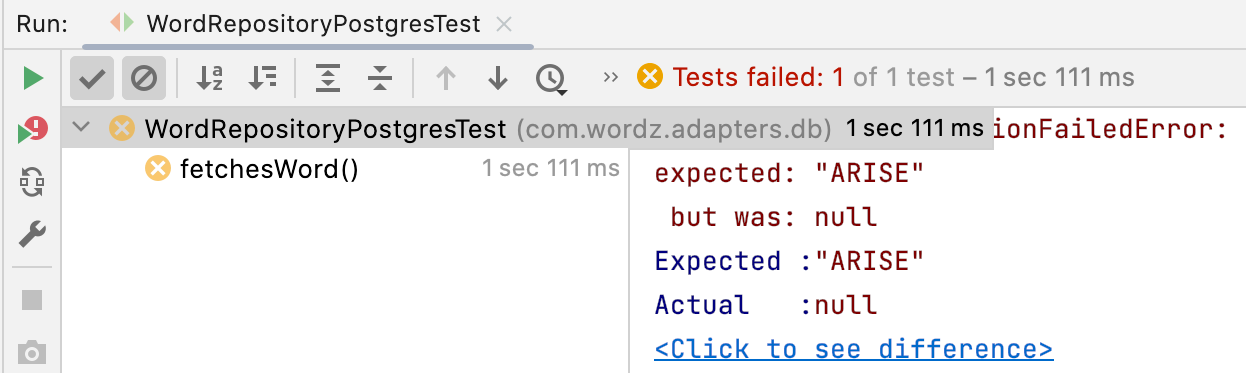Collapse WordRepositoryPostgresTest tree node
The width and height of the screenshot is (1246, 373).
pyautogui.click(x=82, y=129)
